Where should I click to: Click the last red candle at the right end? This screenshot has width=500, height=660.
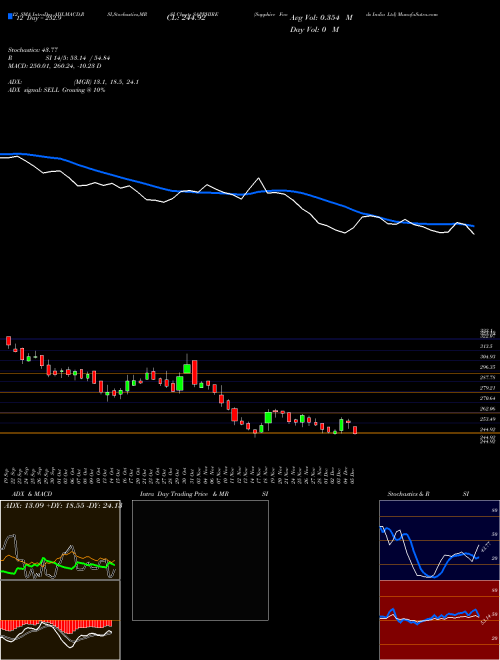(x=355, y=430)
